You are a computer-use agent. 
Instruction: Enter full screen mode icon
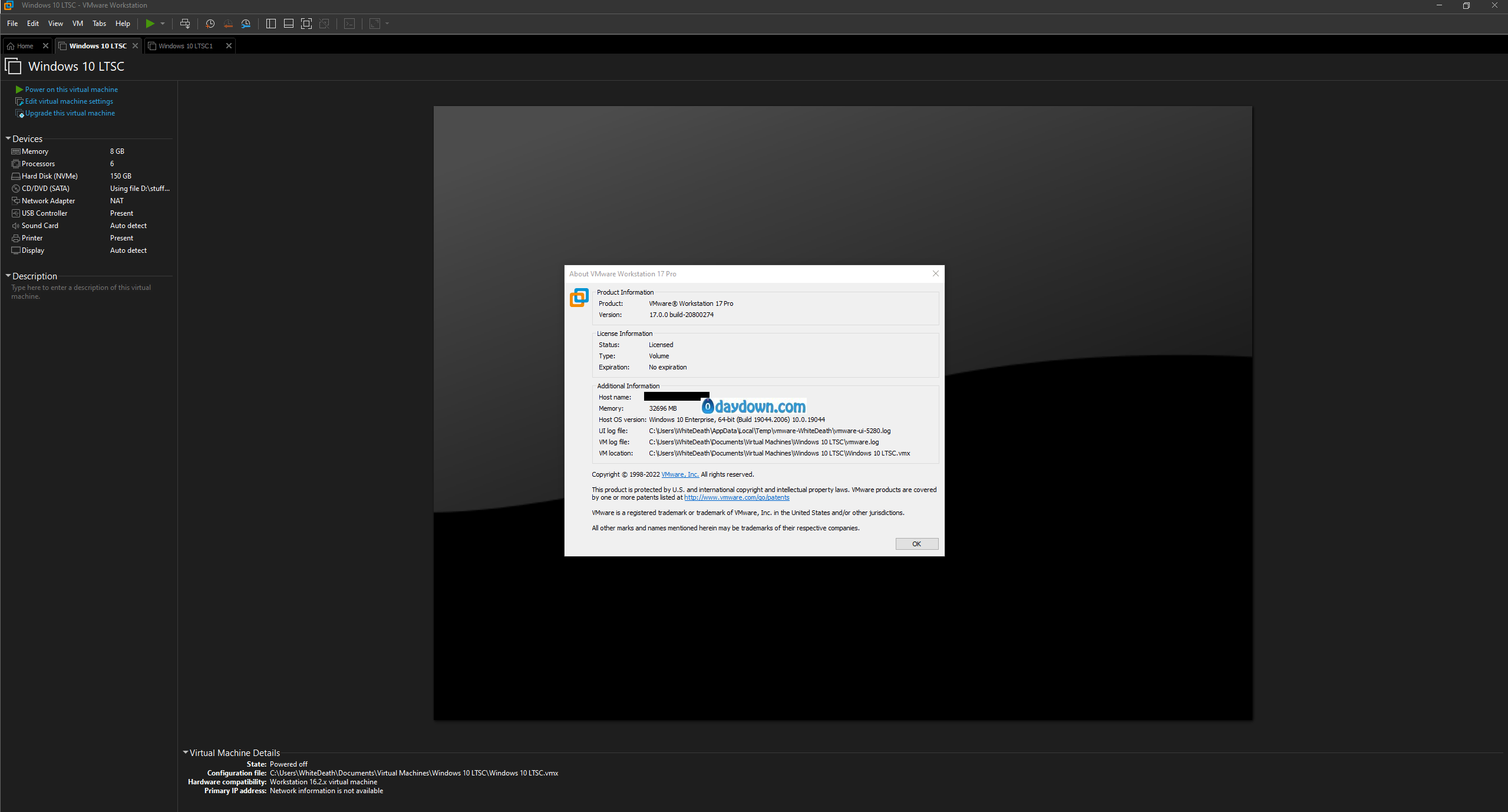(306, 24)
